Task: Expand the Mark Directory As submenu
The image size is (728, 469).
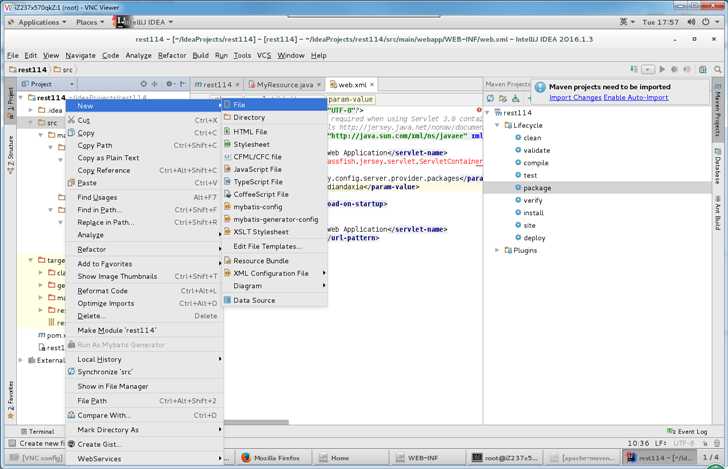Action: 144,430
